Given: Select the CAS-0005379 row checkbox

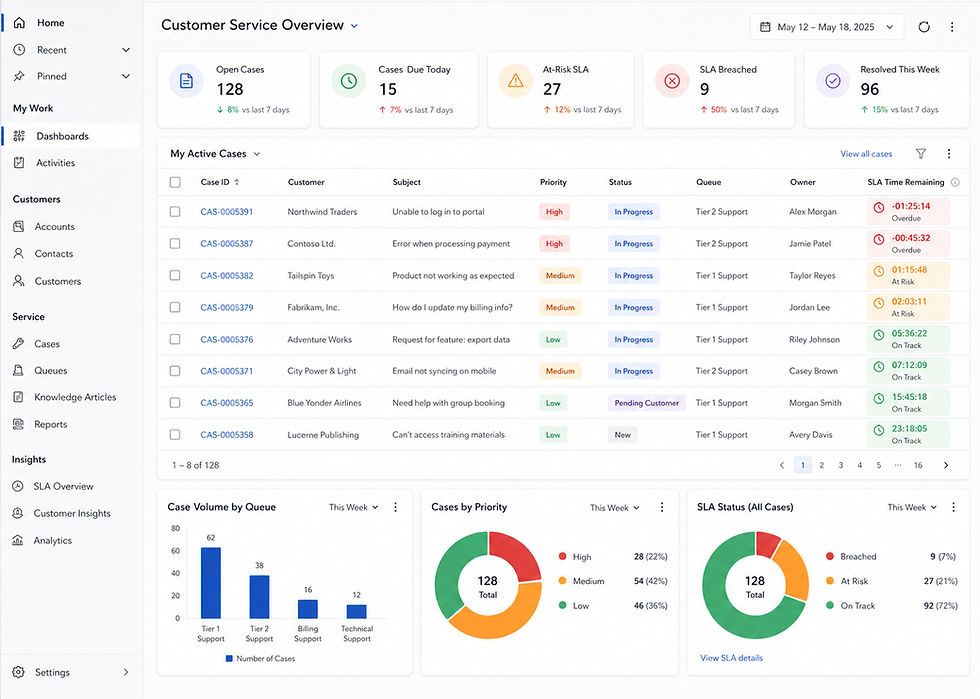Looking at the screenshot, I should 175,307.
